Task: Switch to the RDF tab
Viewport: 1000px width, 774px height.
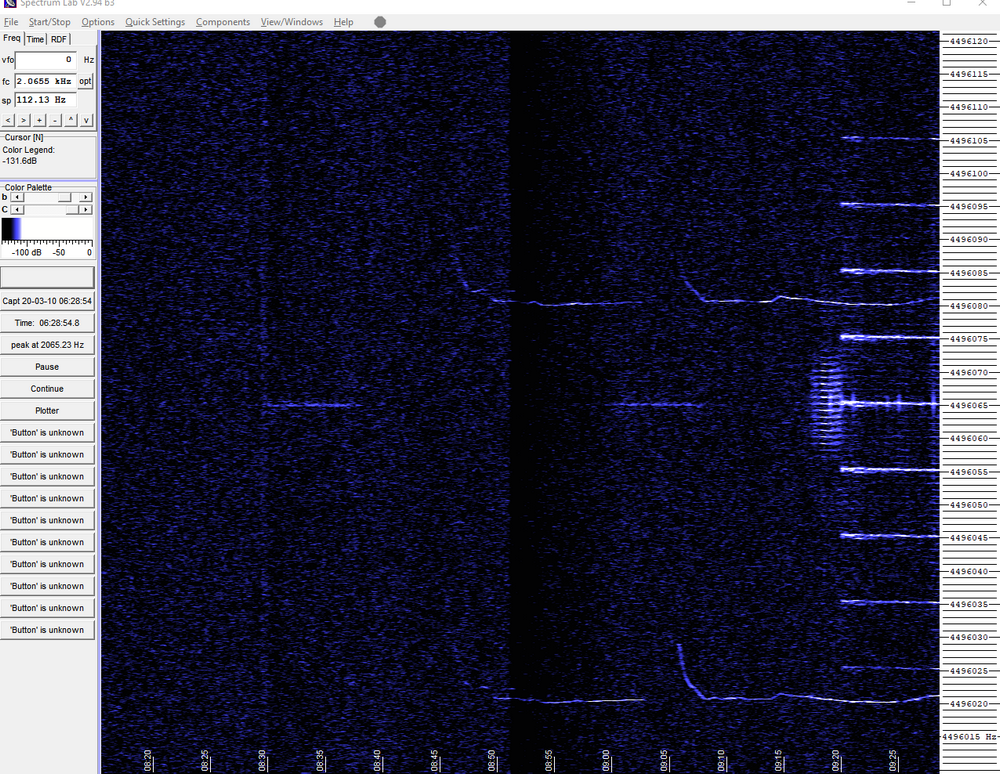Action: click(x=59, y=39)
